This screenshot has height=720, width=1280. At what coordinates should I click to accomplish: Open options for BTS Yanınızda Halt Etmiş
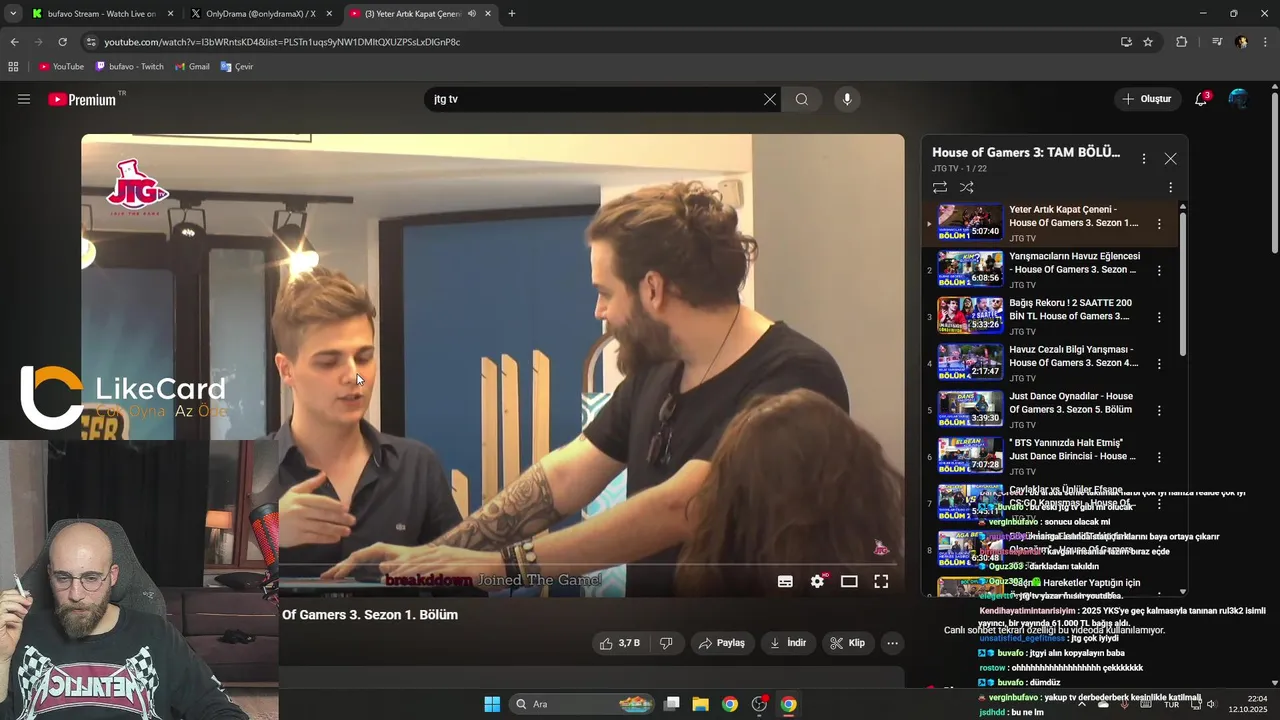1159,457
